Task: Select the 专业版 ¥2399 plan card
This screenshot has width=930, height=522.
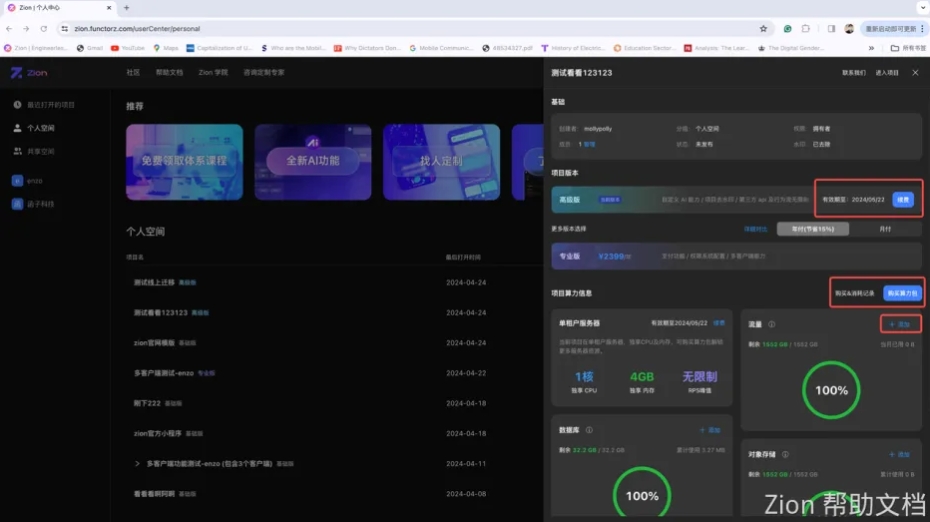Action: pos(736,256)
